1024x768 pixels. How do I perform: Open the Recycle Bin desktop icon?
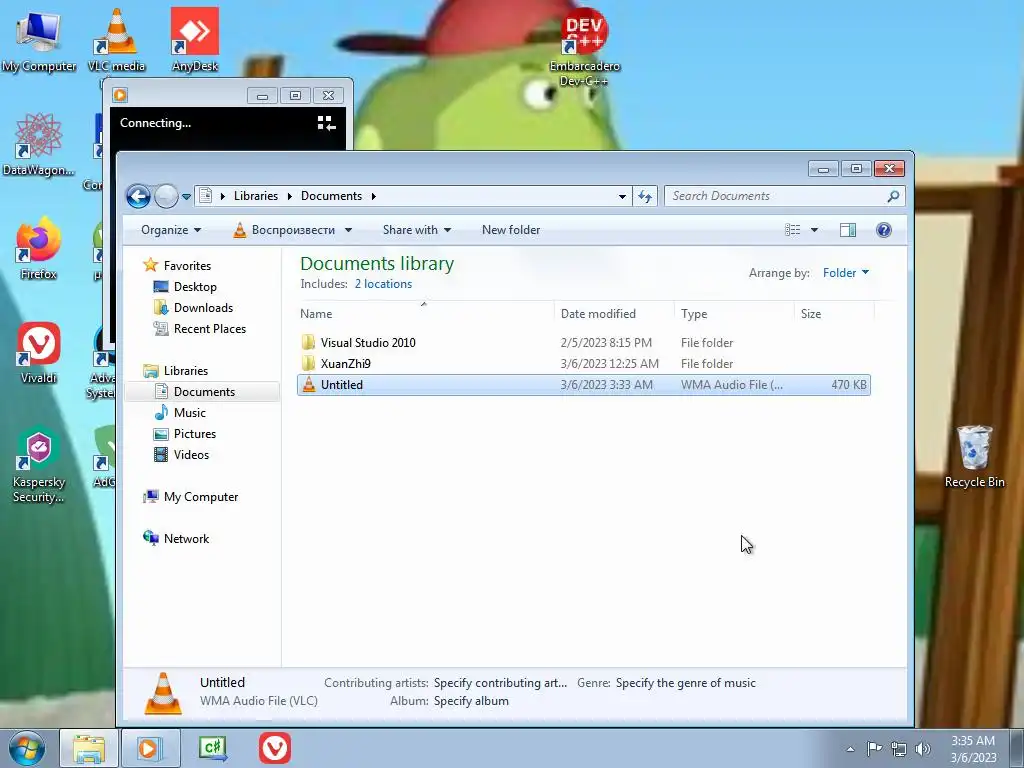pyautogui.click(x=974, y=456)
